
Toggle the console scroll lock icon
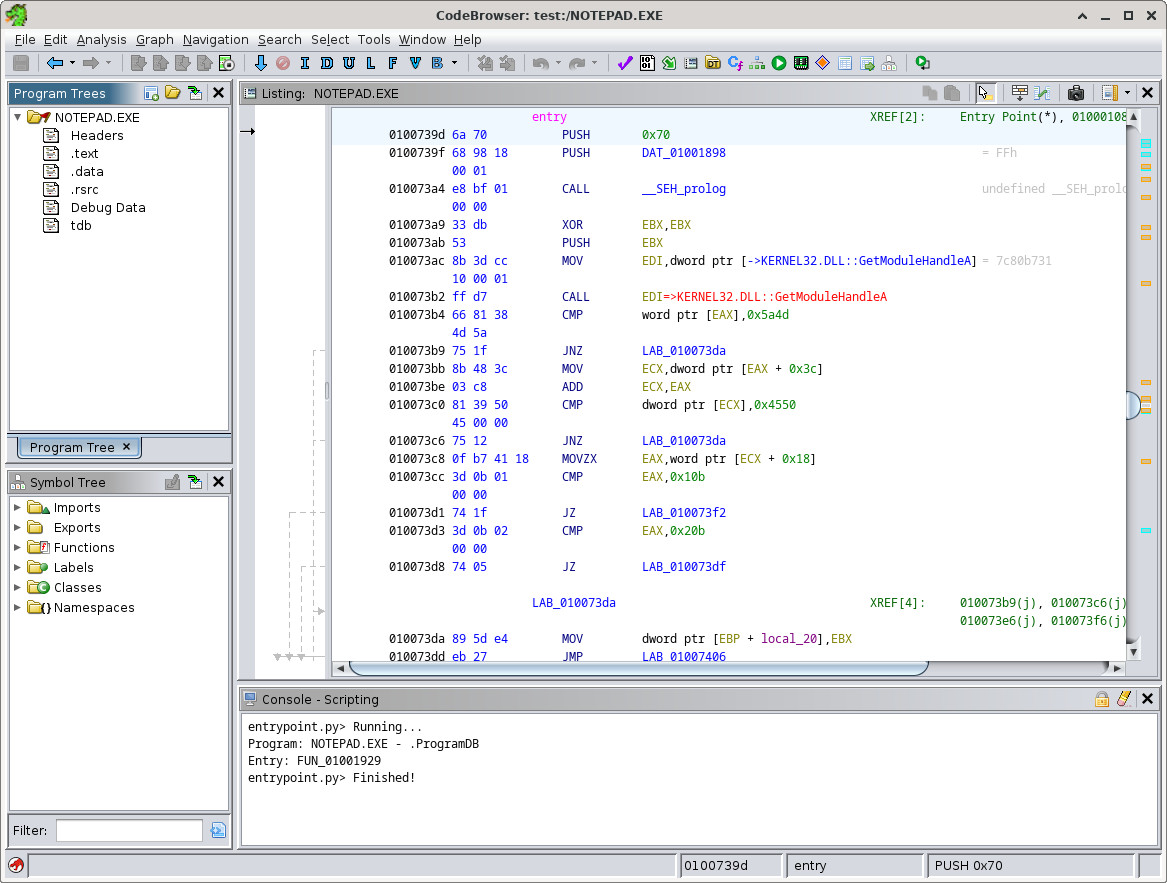pos(1102,699)
